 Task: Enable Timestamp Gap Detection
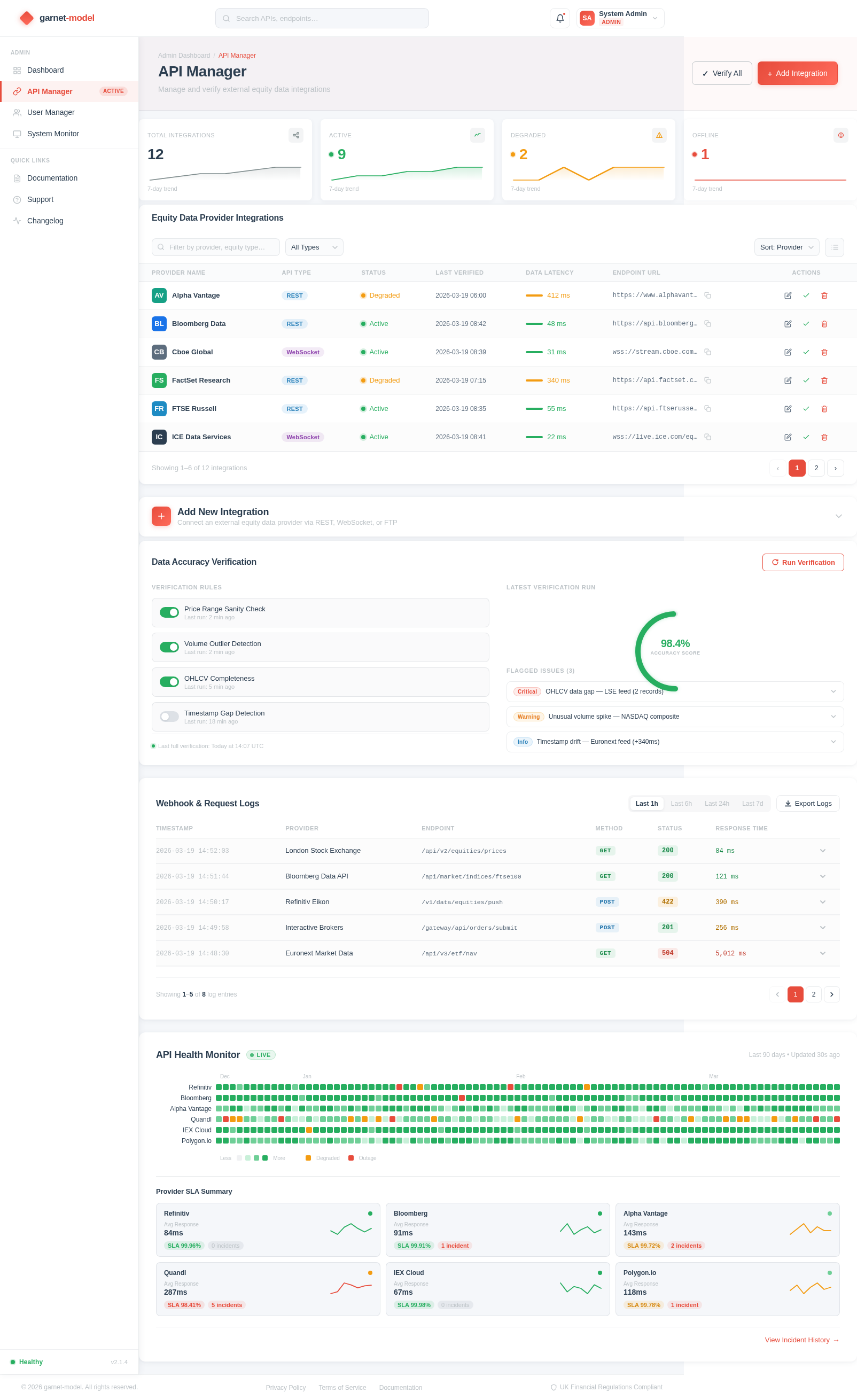pyautogui.click(x=169, y=717)
